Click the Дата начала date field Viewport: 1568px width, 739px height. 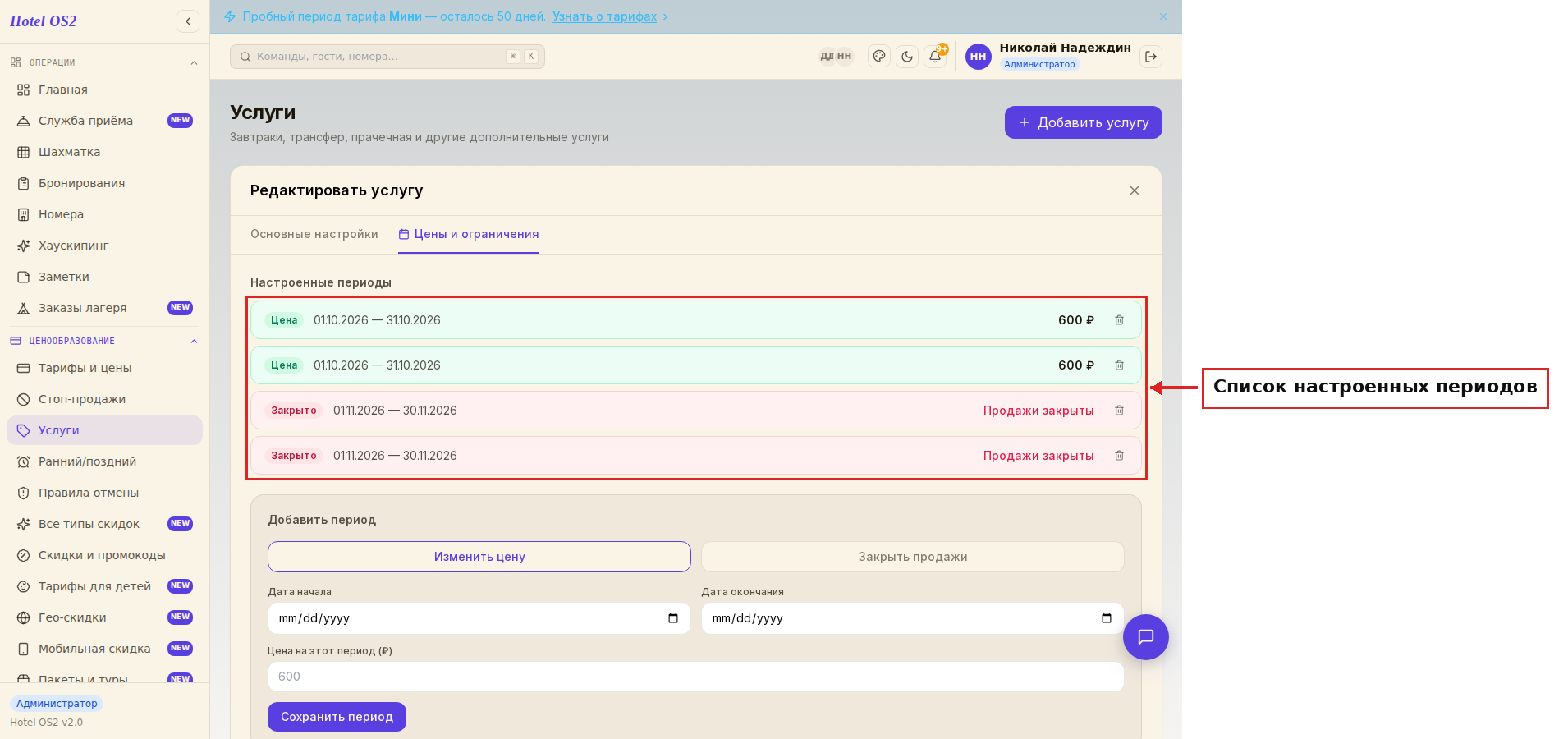479,618
